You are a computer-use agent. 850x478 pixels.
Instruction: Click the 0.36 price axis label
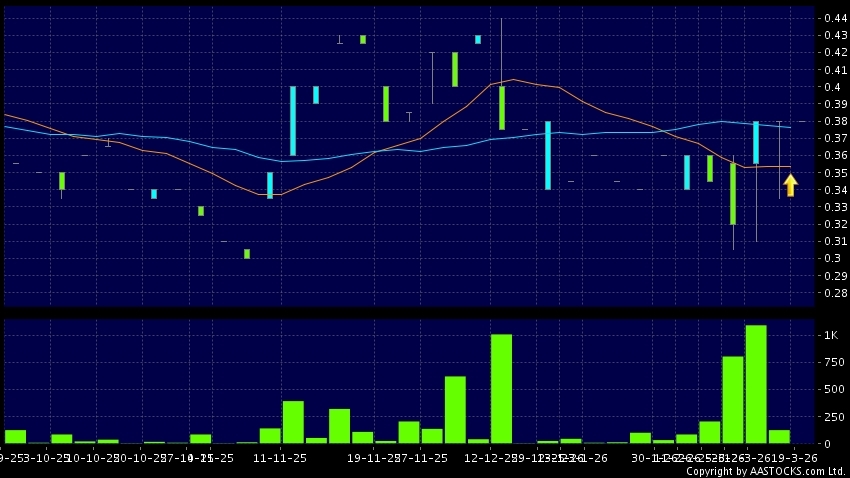click(x=834, y=155)
